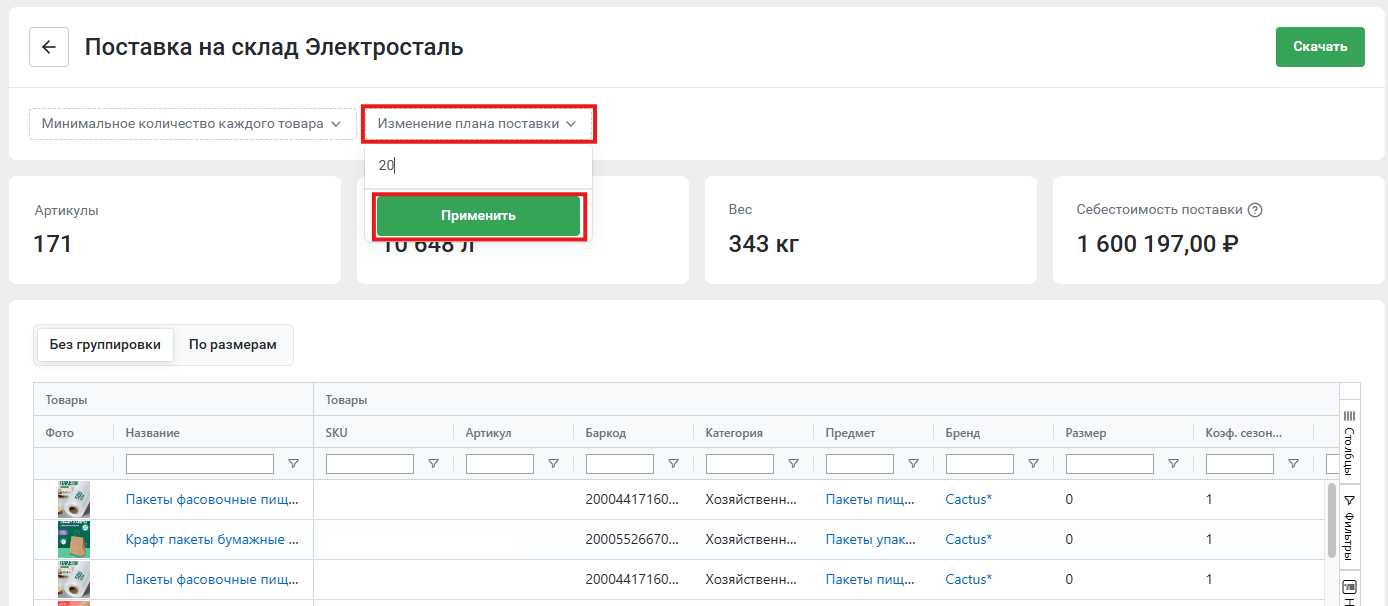
Task: Open filter menu for Название column
Action: coord(293,464)
